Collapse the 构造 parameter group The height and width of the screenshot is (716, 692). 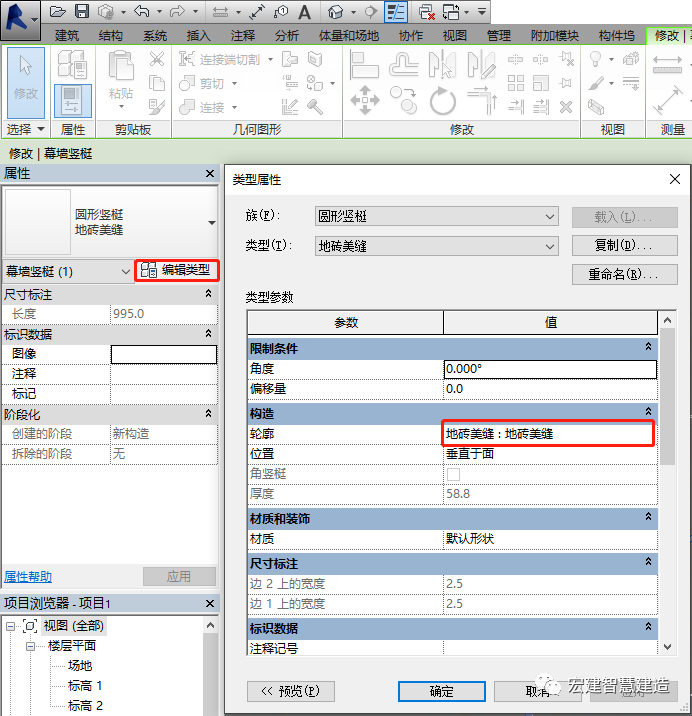648,412
